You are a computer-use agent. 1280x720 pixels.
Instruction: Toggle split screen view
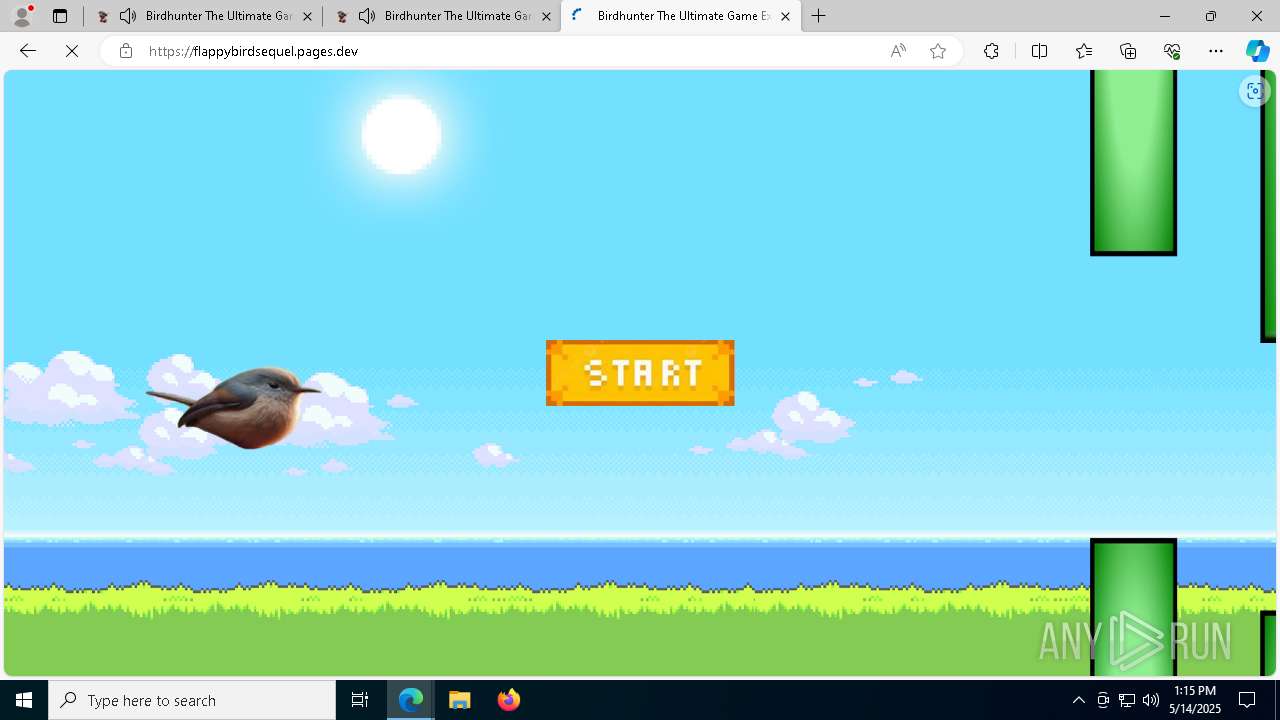[x=1039, y=51]
